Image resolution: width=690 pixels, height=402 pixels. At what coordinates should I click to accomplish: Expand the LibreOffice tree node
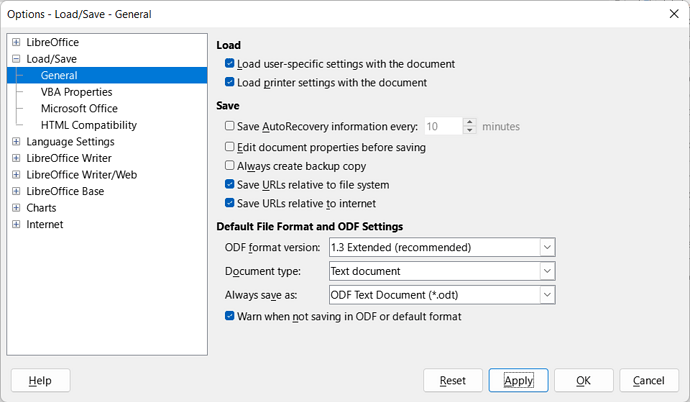click(16, 42)
